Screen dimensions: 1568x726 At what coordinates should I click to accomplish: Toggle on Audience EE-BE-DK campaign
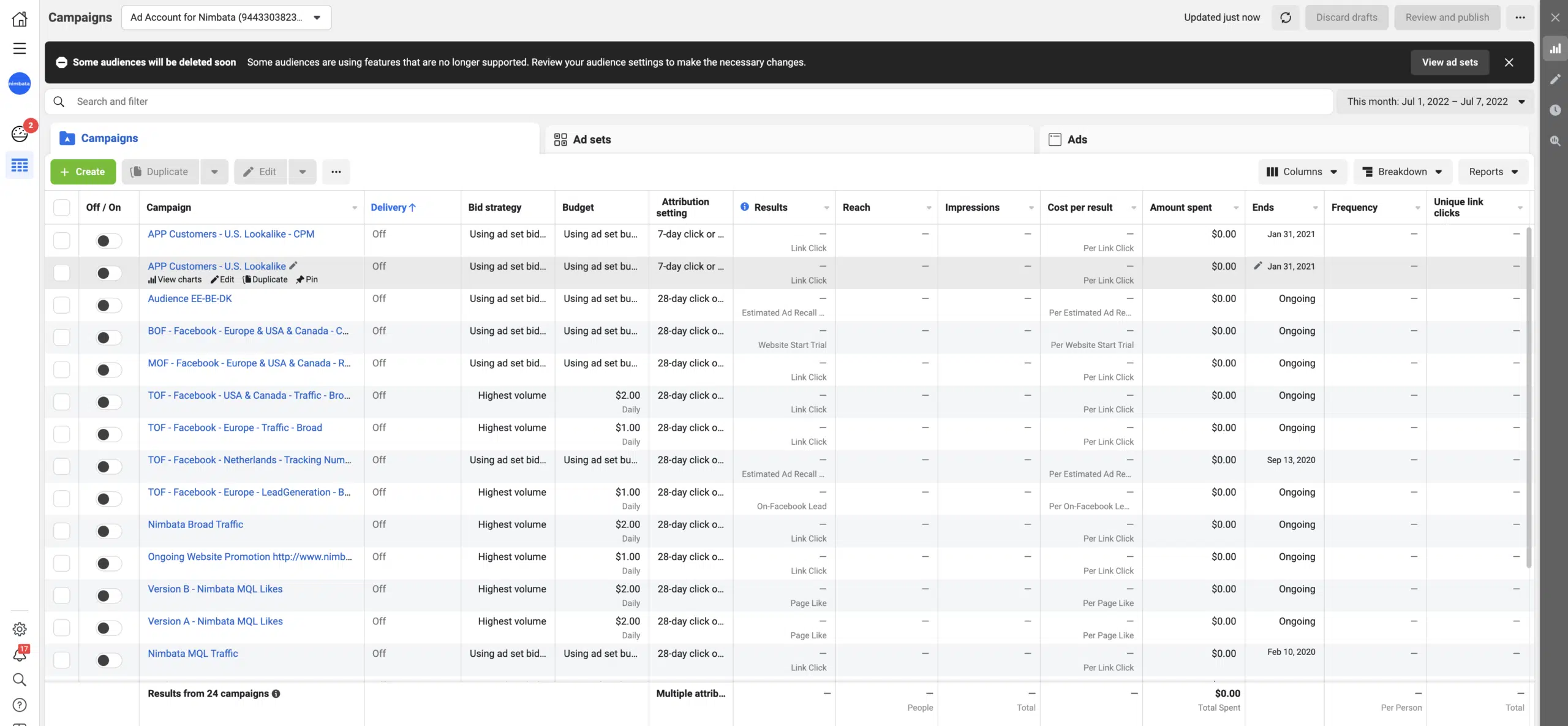[x=109, y=305]
